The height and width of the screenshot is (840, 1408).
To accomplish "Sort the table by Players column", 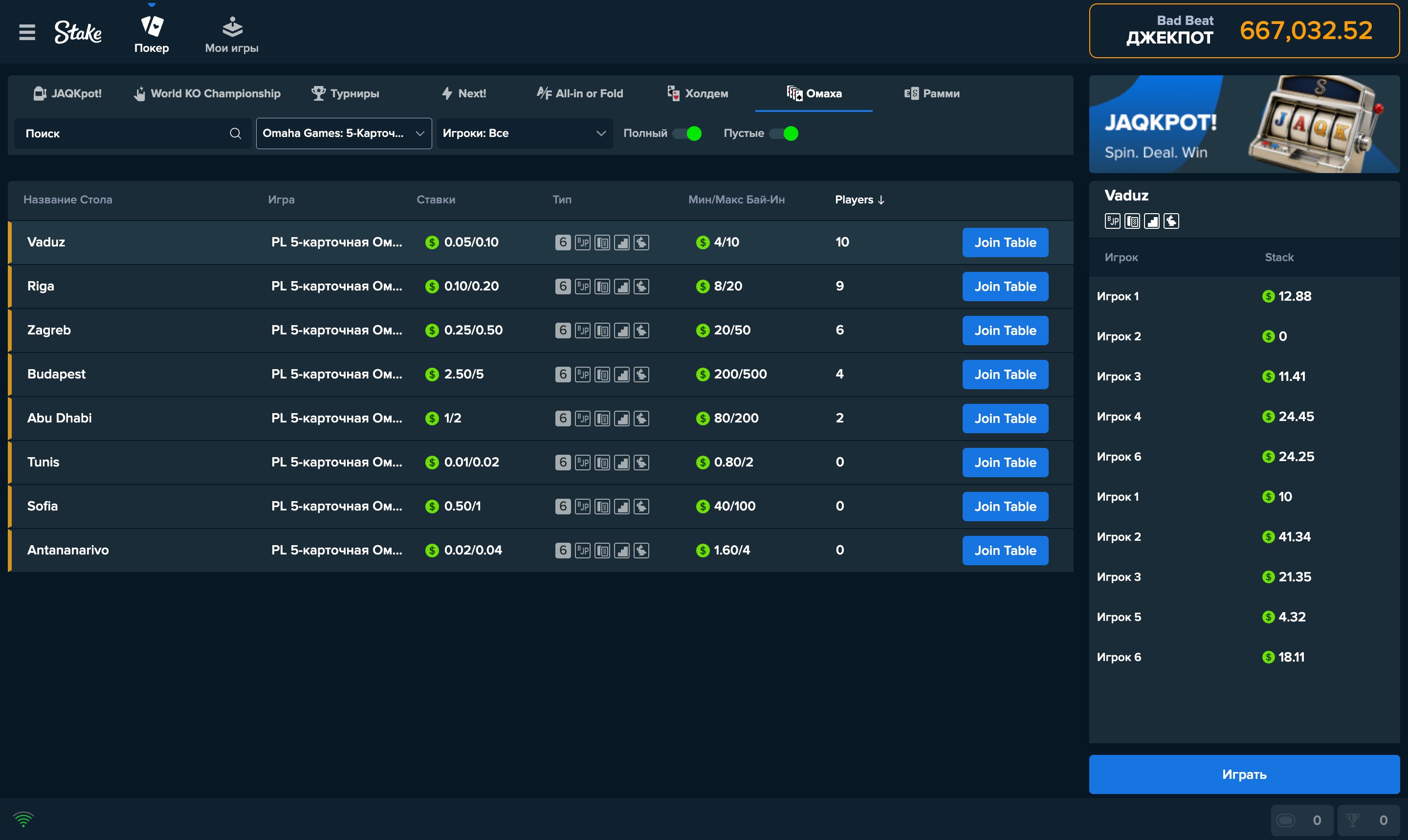I will tap(859, 200).
